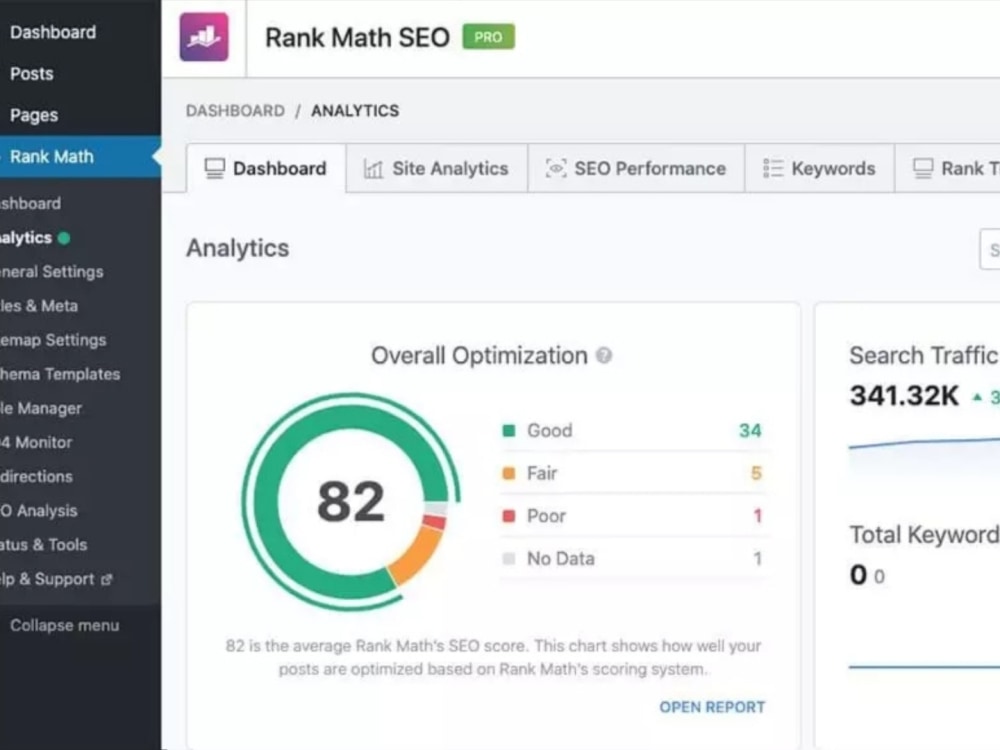The height and width of the screenshot is (750, 1000).
Task: Switch to the Site Analytics tab
Action: pyautogui.click(x=437, y=168)
